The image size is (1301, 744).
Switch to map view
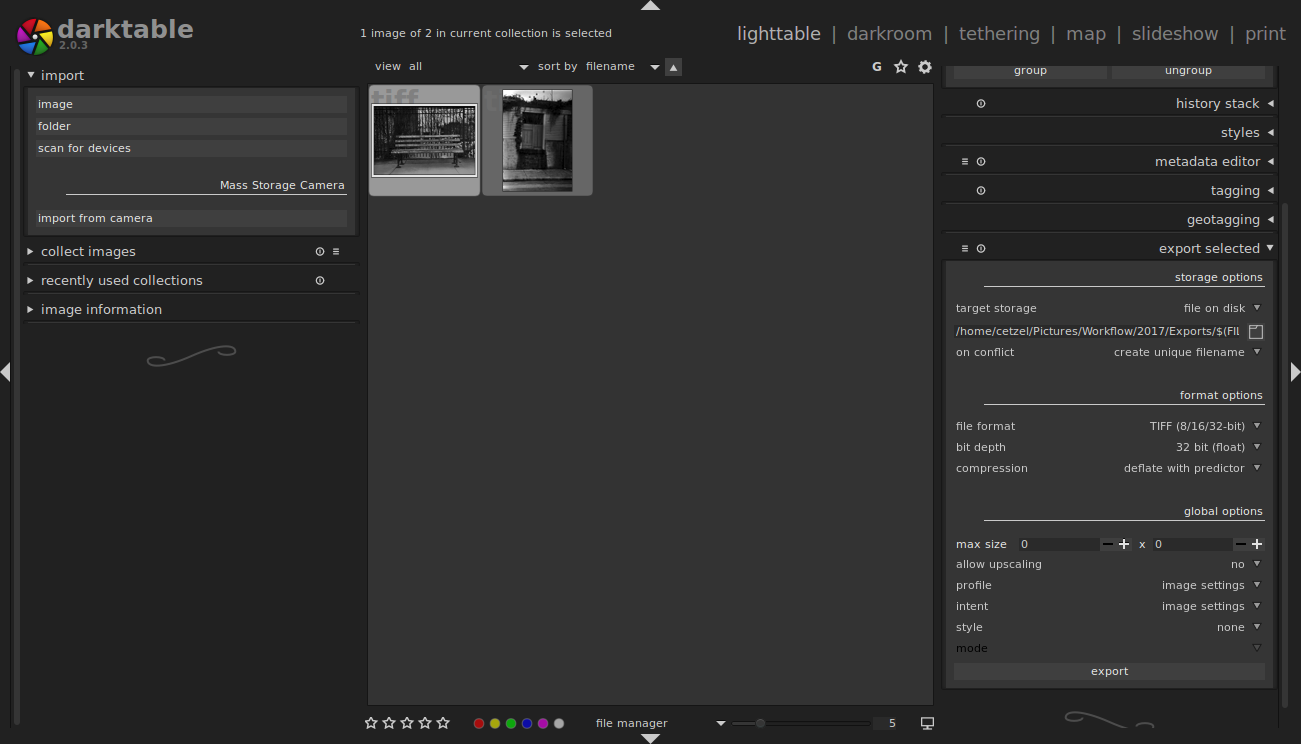tap(1086, 34)
